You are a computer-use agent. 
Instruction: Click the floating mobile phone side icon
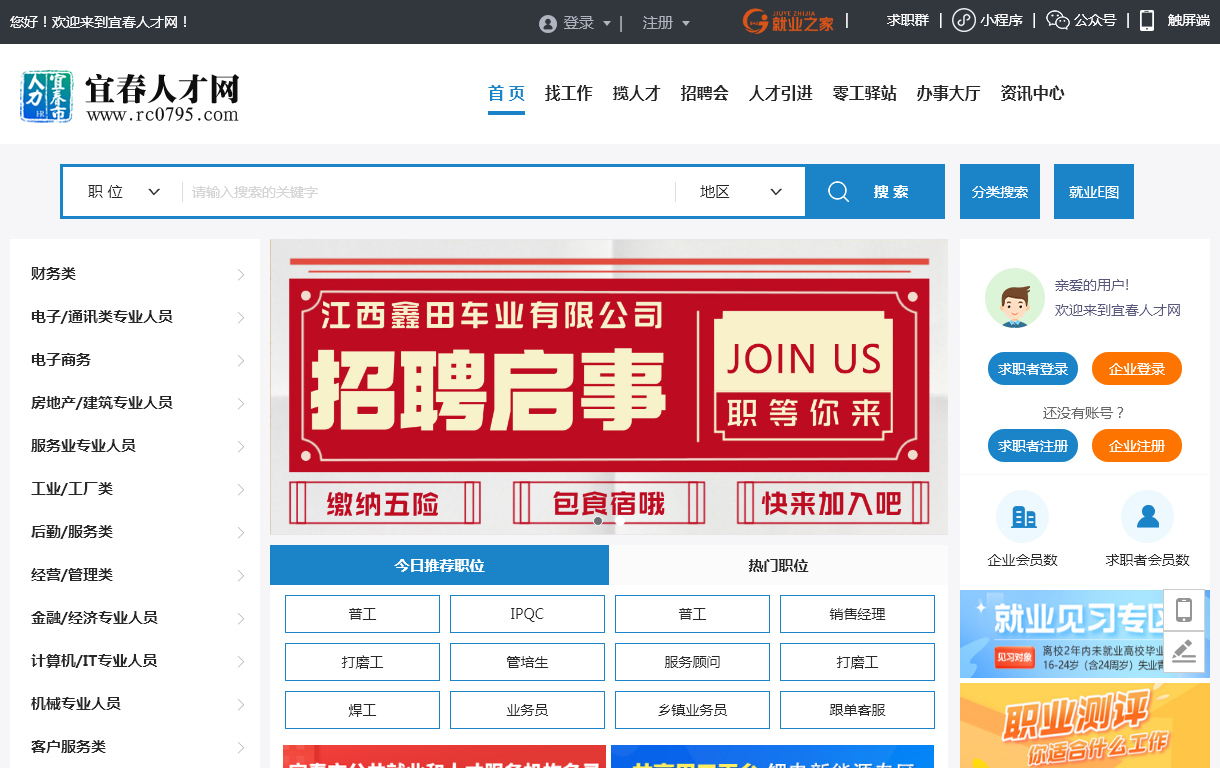click(x=1184, y=610)
